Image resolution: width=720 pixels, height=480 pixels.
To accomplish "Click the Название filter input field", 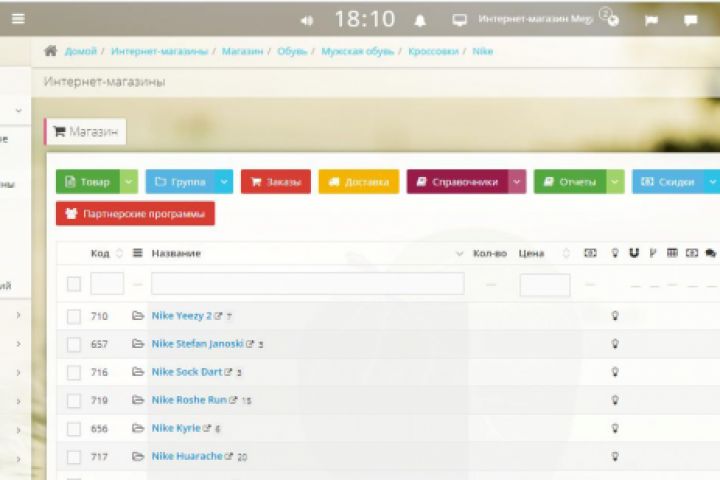I will pos(308,283).
